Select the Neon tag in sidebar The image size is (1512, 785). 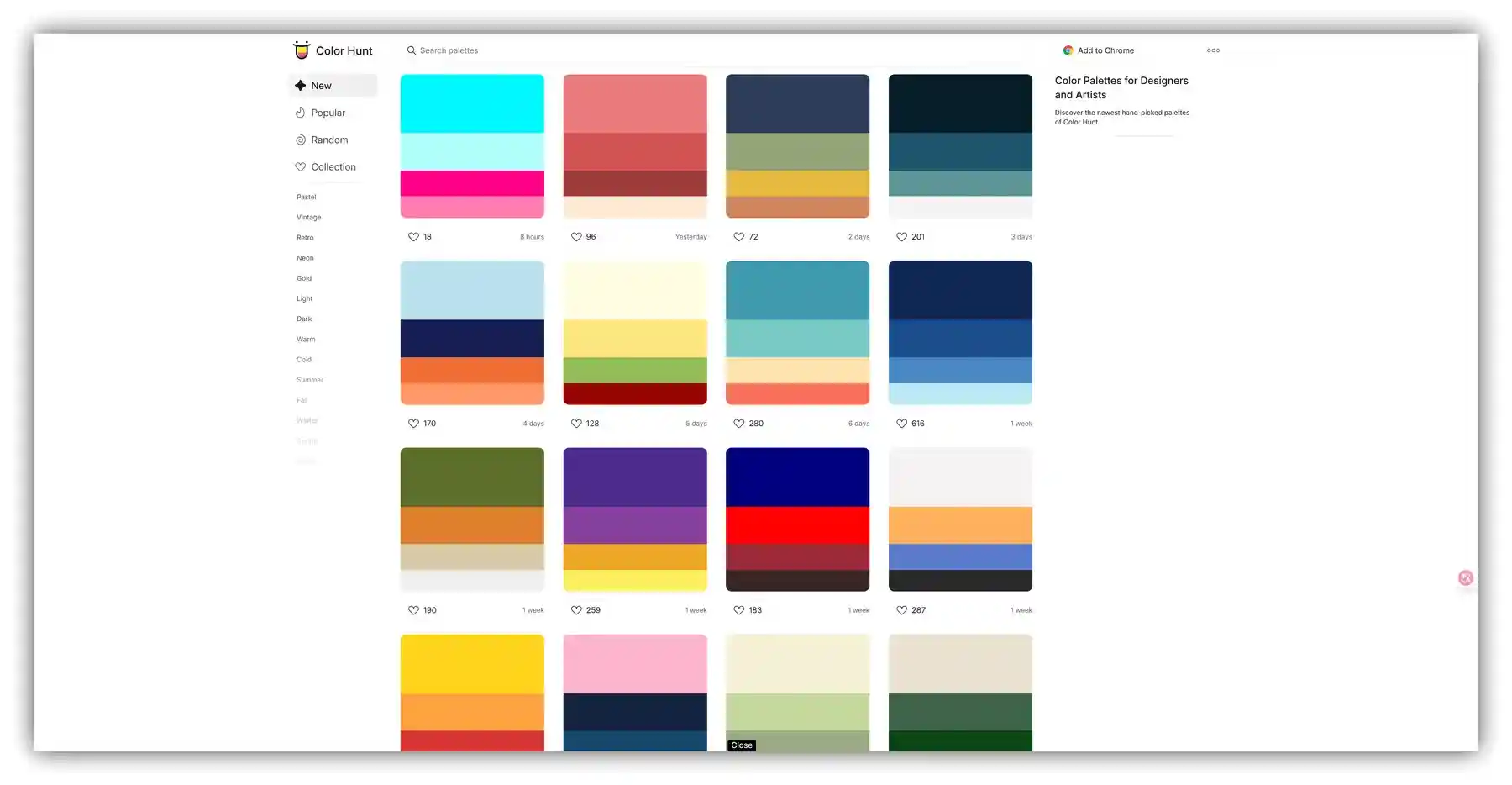coord(305,258)
